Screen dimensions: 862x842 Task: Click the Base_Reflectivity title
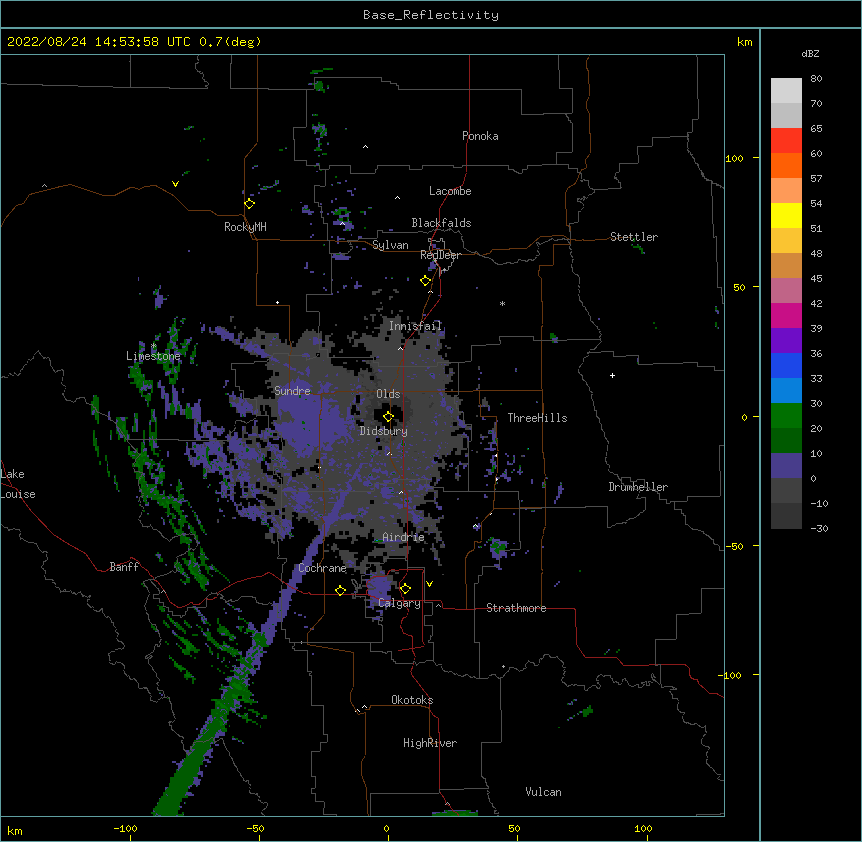coord(431,15)
